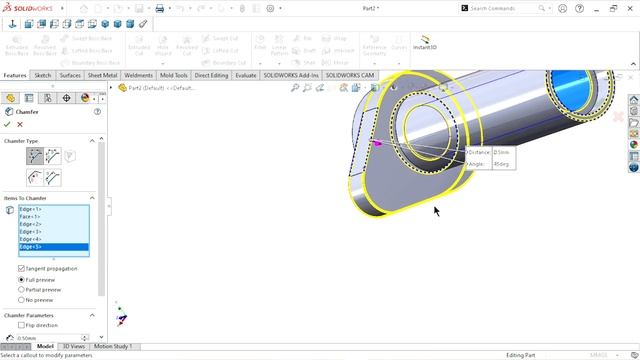Open SOLIDWORKS Add-Ins tab

(x=291, y=75)
